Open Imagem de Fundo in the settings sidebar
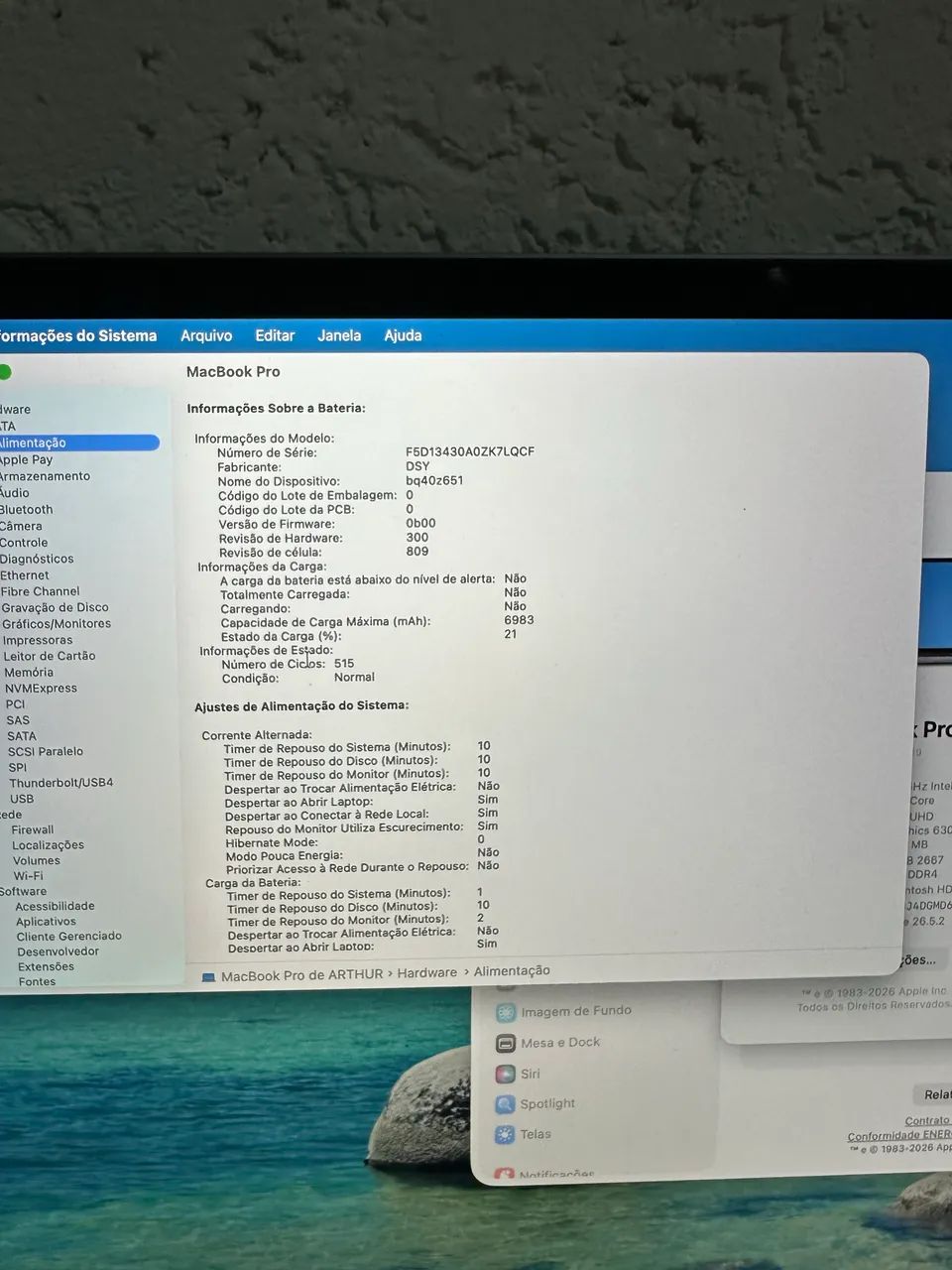This screenshot has height=1270, width=952. pyautogui.click(x=564, y=1011)
